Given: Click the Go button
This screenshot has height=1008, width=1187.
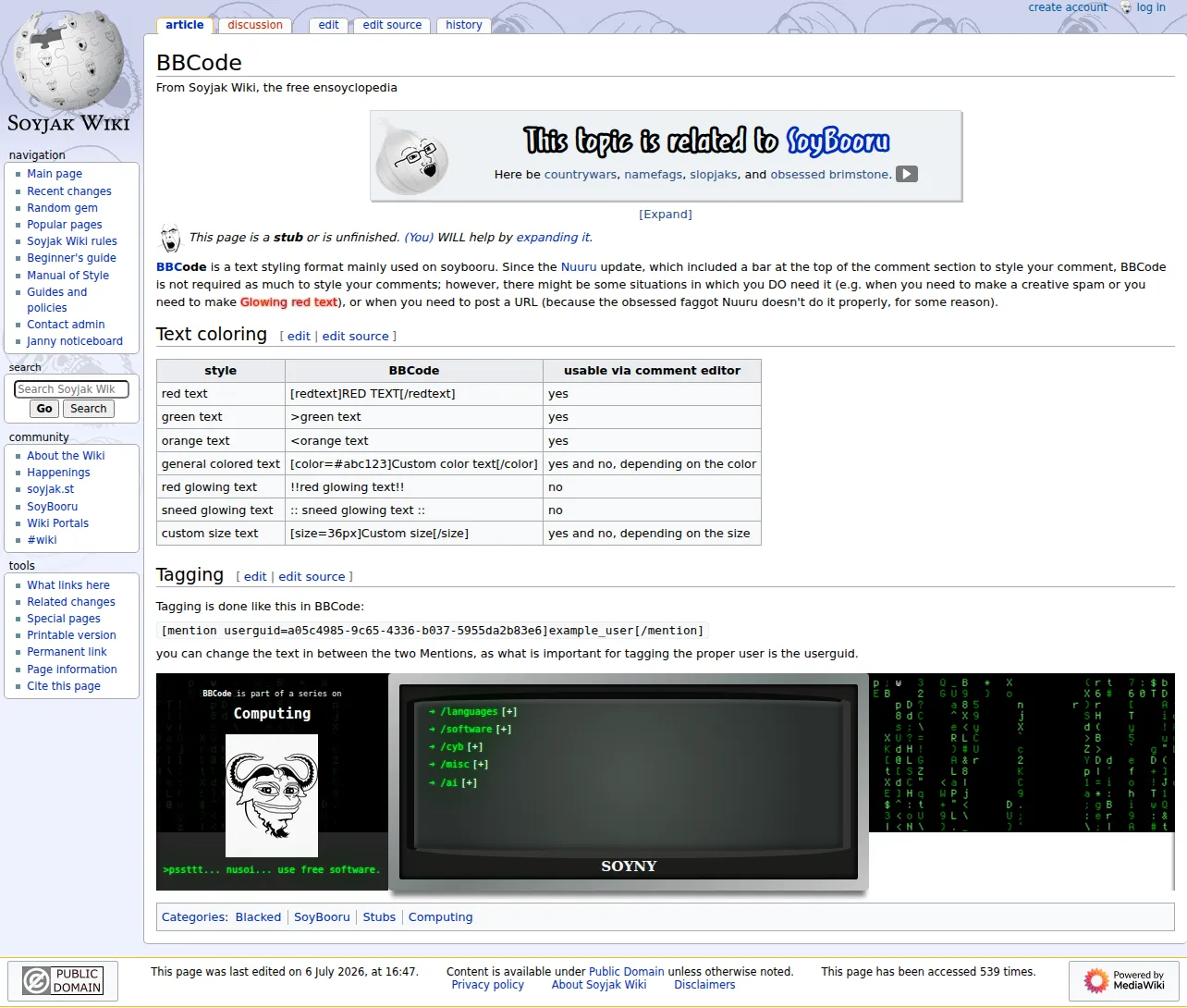Looking at the screenshot, I should pyautogui.click(x=44, y=409).
